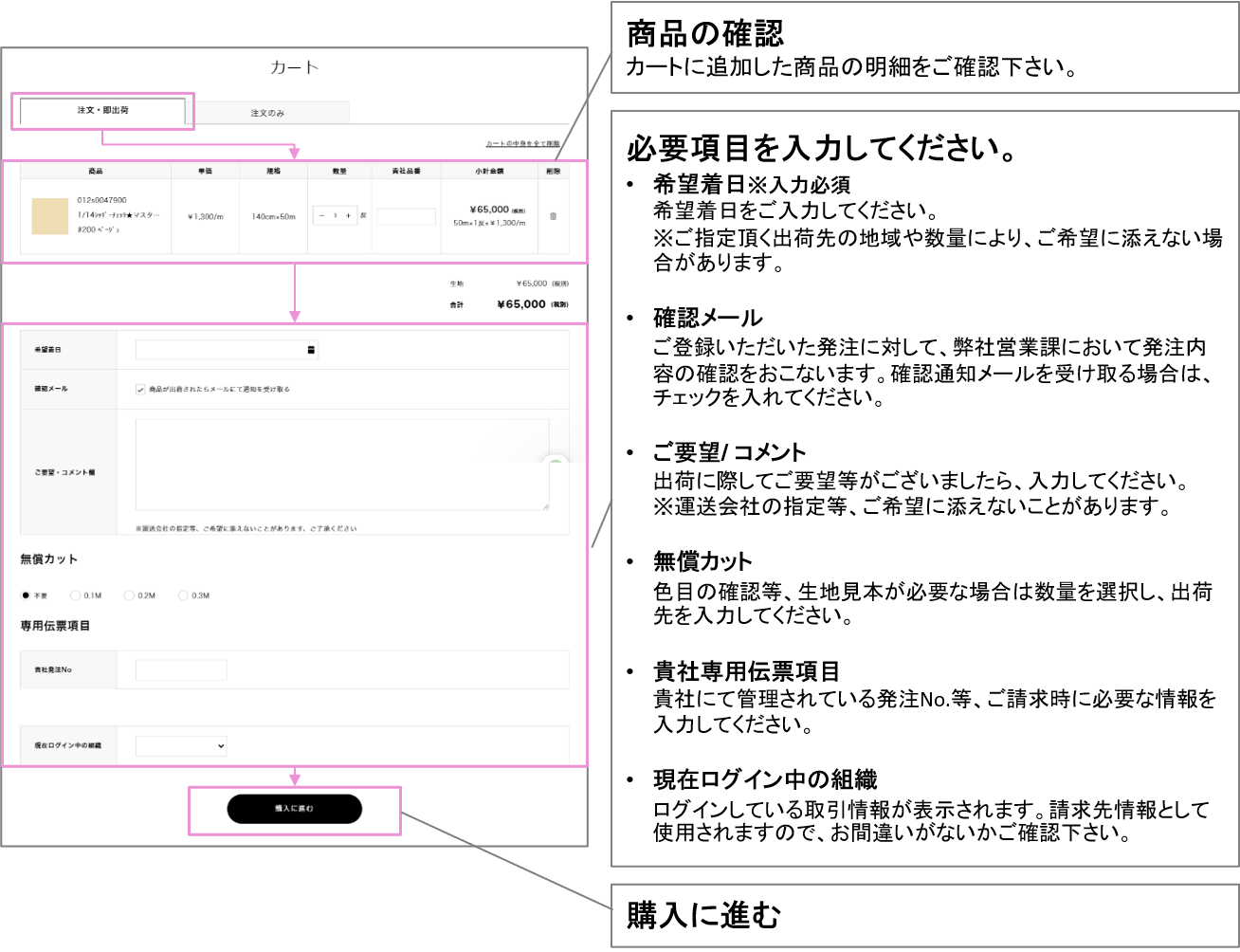
Task: Select the 0.3M free cut option
Action: pos(183,595)
